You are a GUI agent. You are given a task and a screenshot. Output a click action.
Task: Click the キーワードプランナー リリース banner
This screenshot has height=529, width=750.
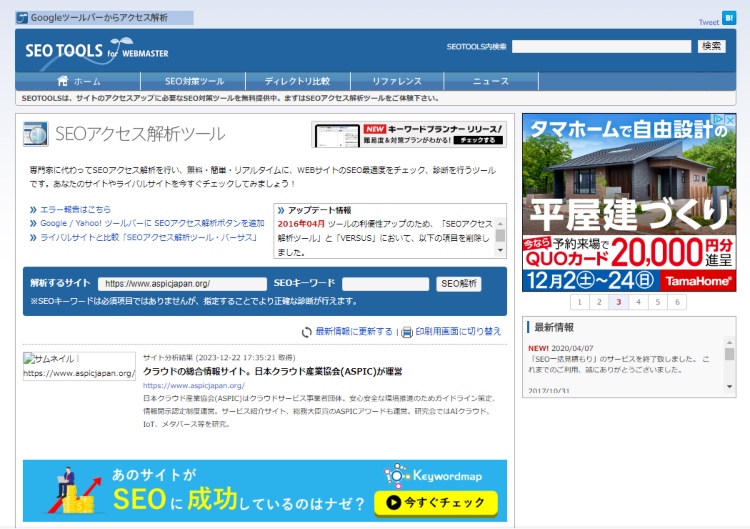click(x=409, y=134)
